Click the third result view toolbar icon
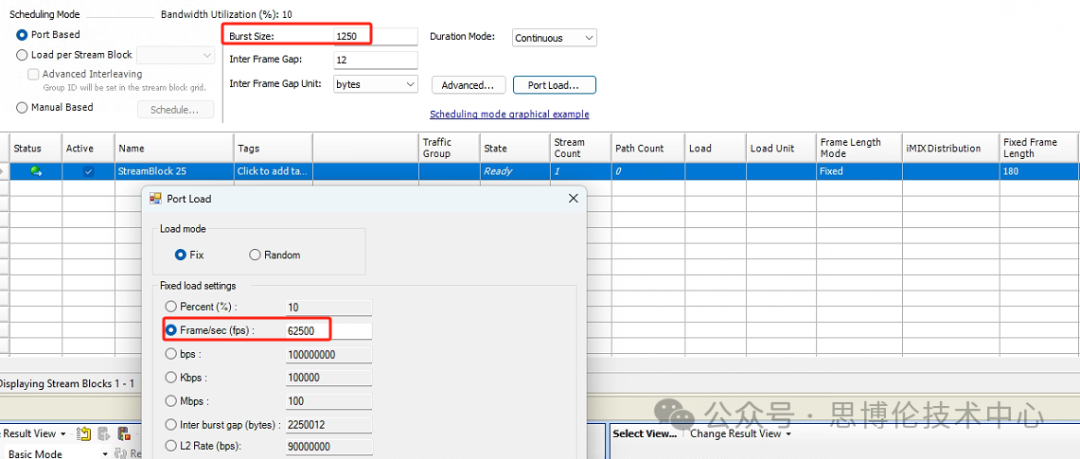1080x459 pixels. click(124, 433)
